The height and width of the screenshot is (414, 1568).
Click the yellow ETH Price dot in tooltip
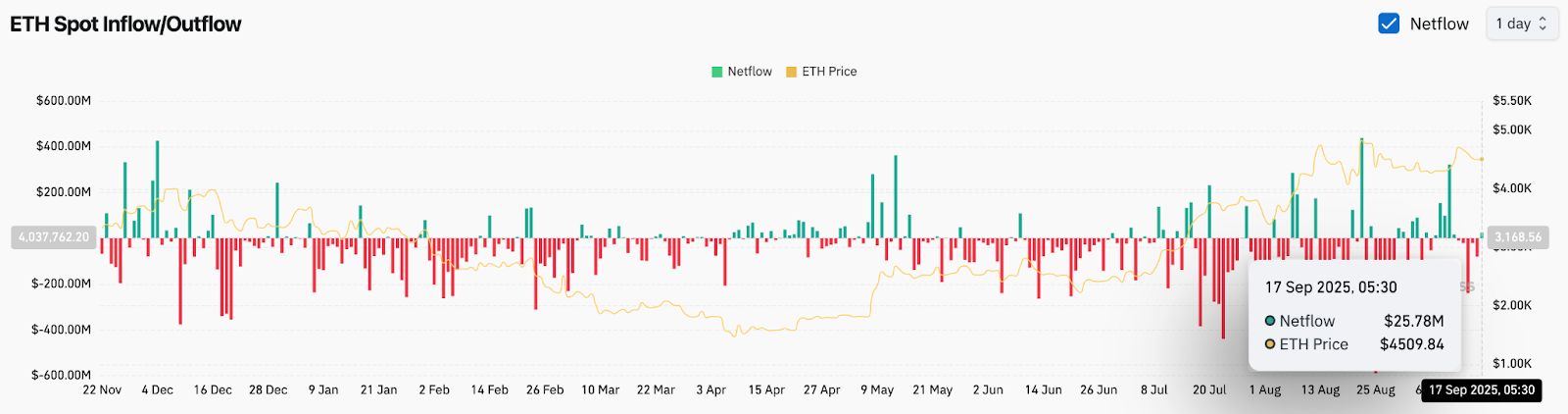pos(1270,344)
